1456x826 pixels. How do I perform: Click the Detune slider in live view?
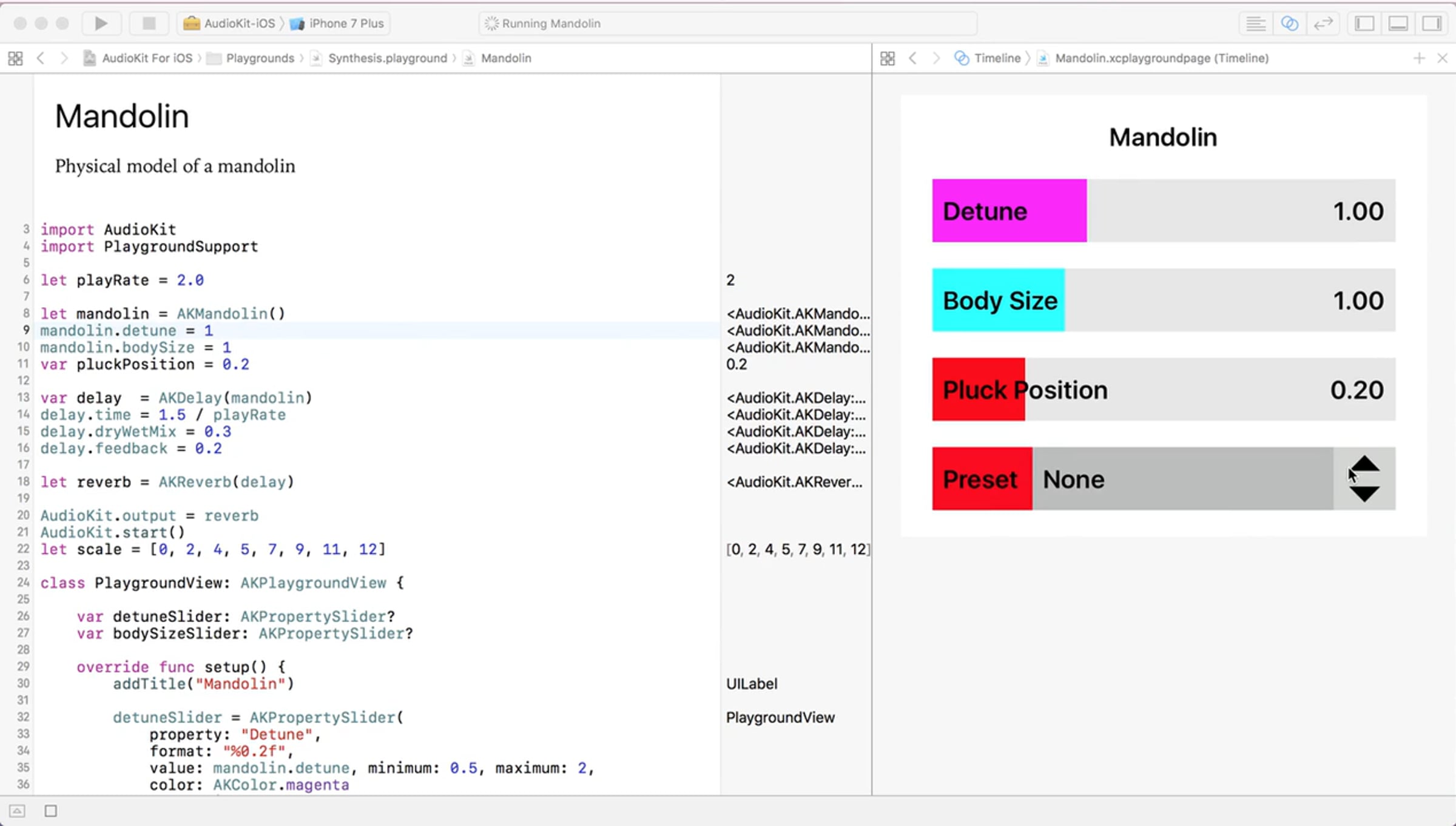1163,211
